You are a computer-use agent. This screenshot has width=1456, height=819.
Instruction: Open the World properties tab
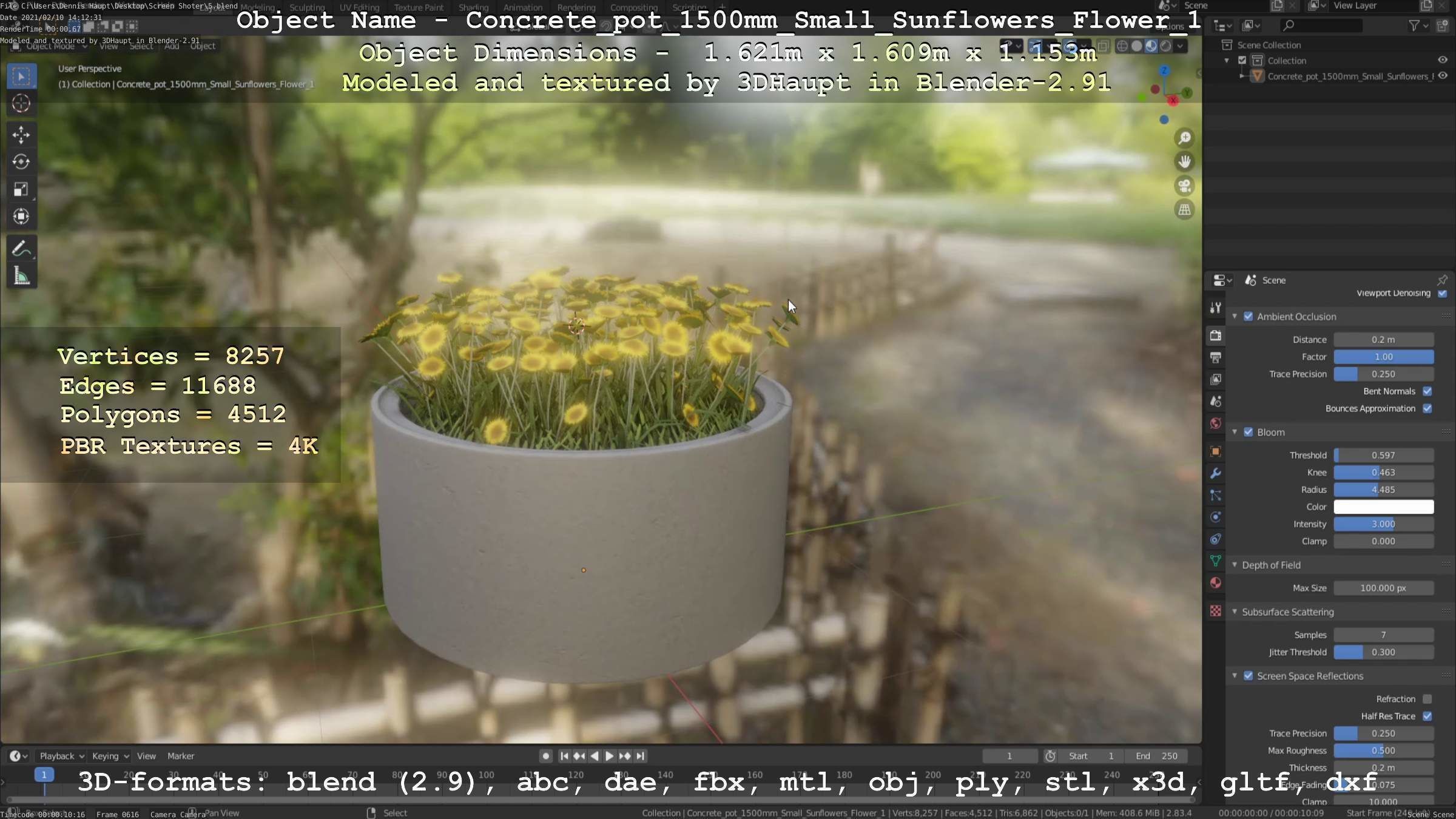point(1215,423)
